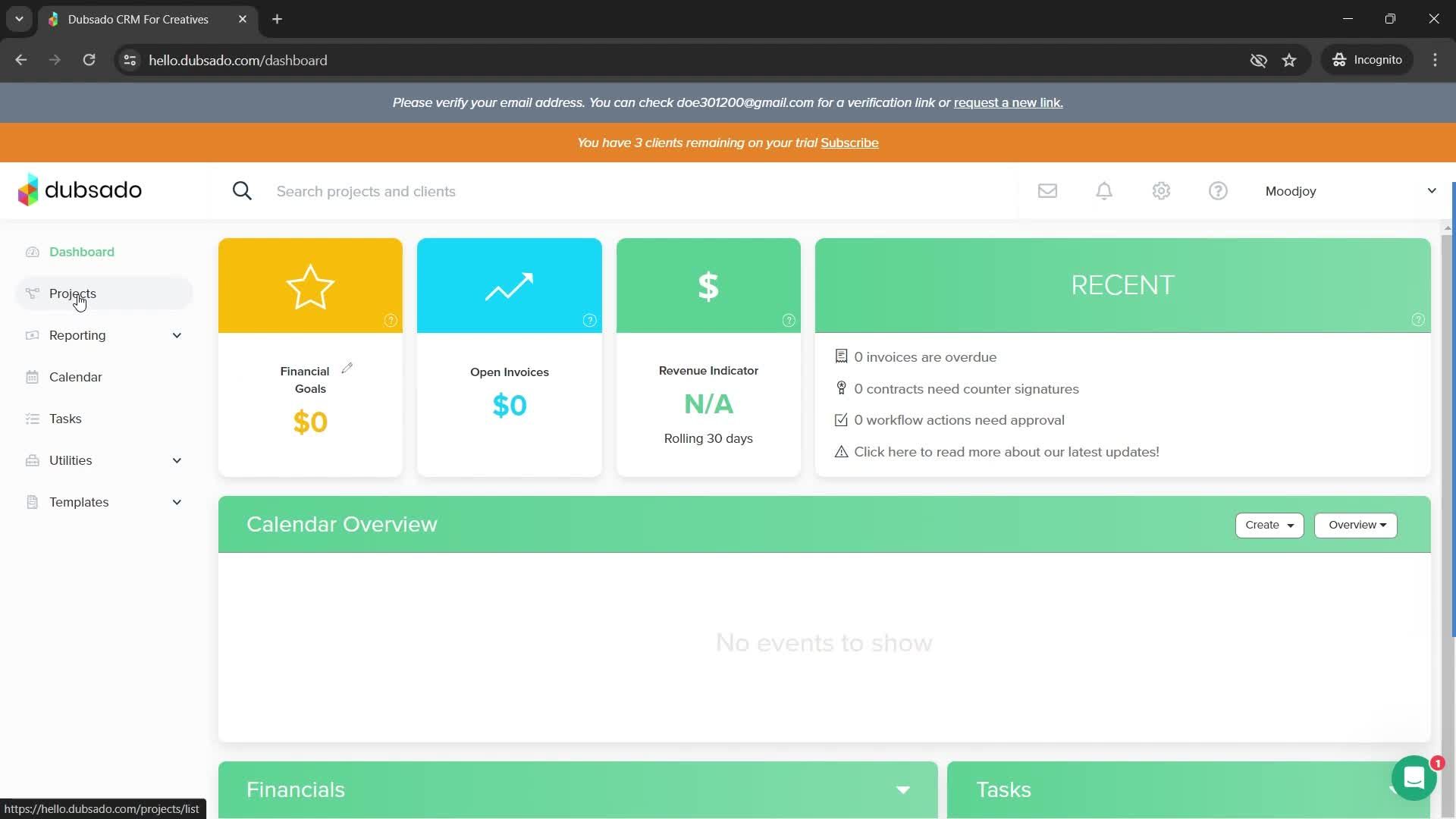Open Chrome three-dot menu
Screen dimensions: 1456x819
pos(1435,60)
